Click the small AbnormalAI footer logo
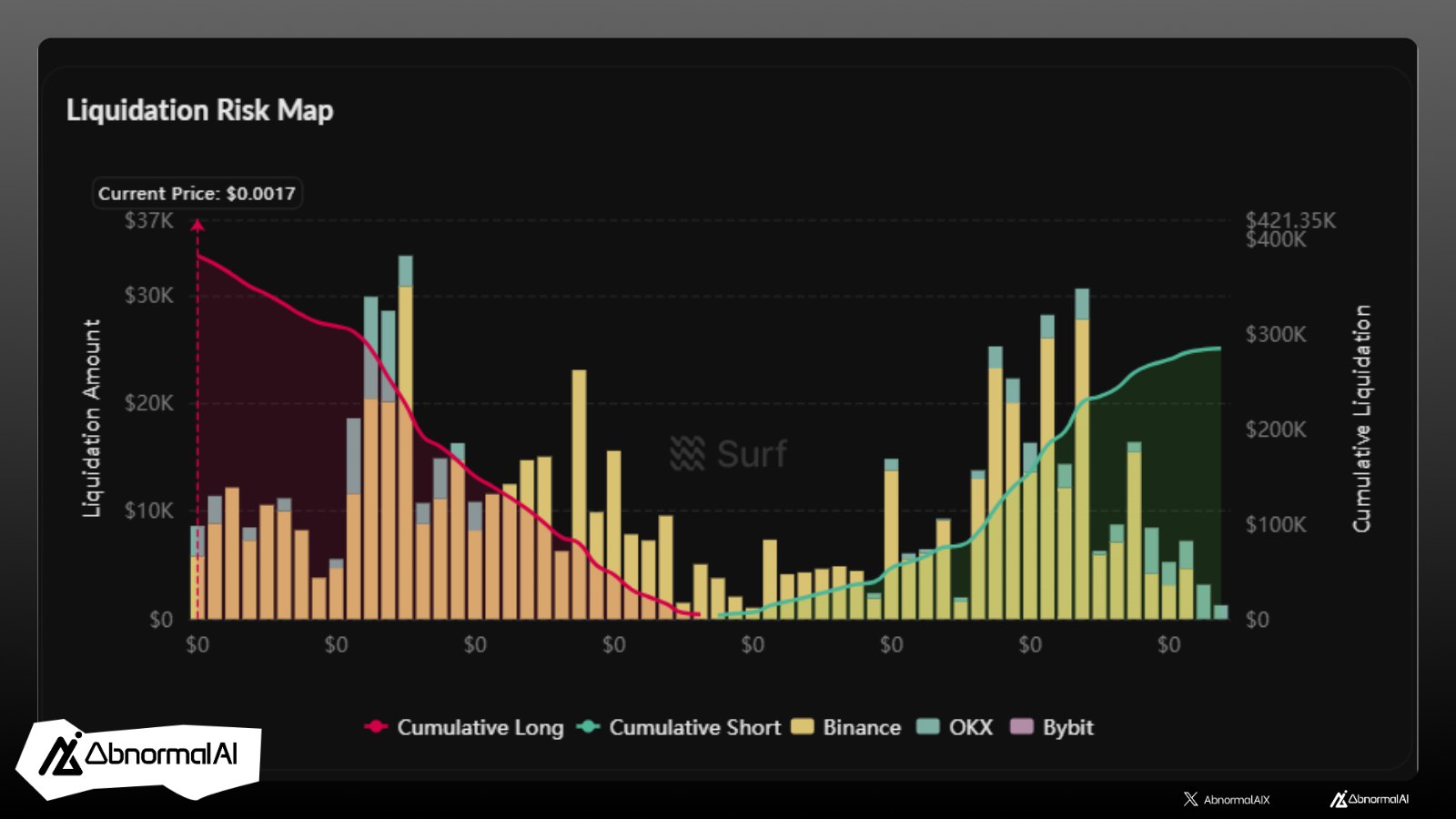The image size is (1456, 819). coord(1370,799)
